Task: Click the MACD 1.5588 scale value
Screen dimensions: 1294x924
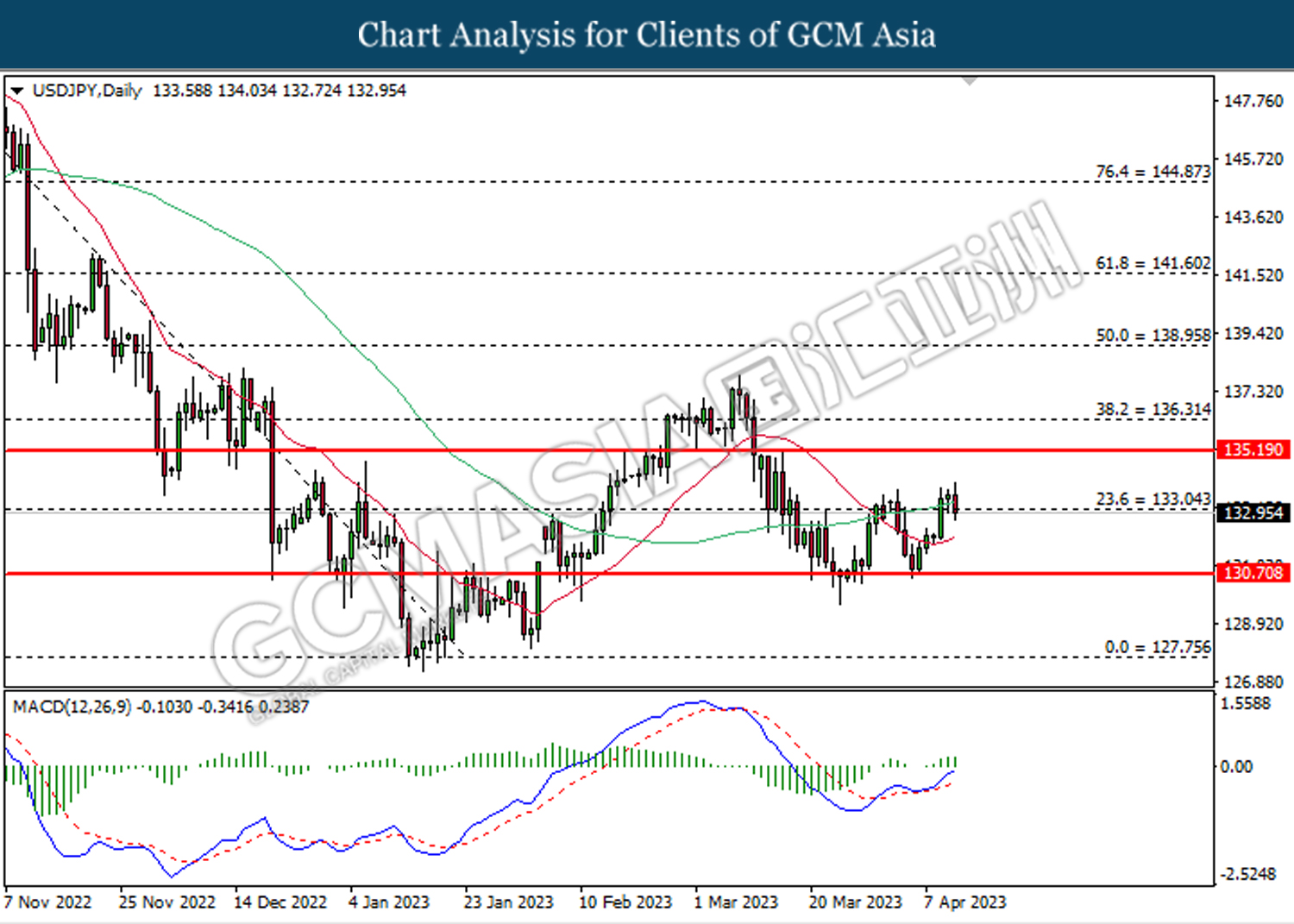Action: (1246, 703)
